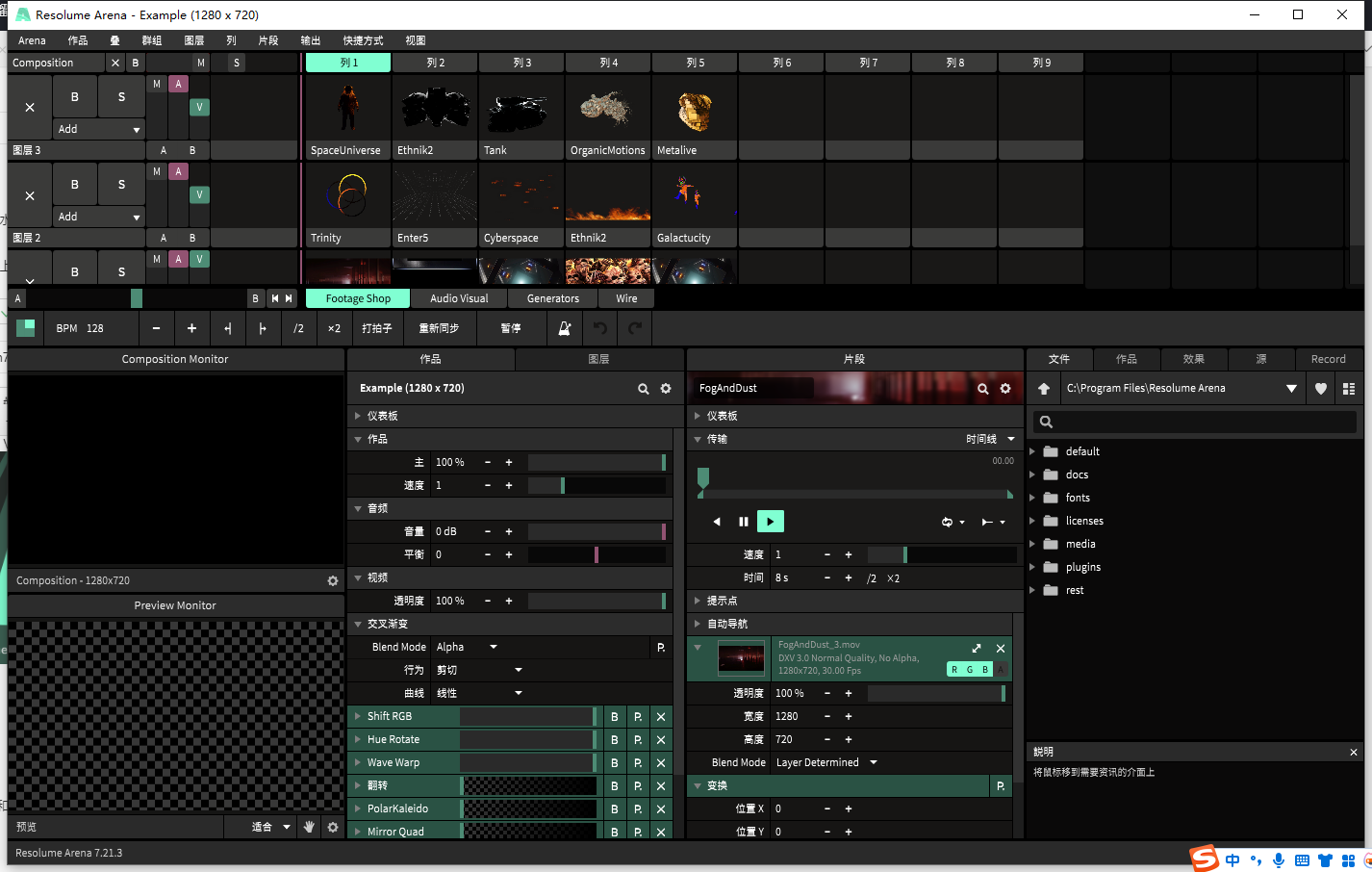Viewport: 1372px width, 872px height.
Task: Click the favorites heart icon in file browser
Action: coord(1321,389)
